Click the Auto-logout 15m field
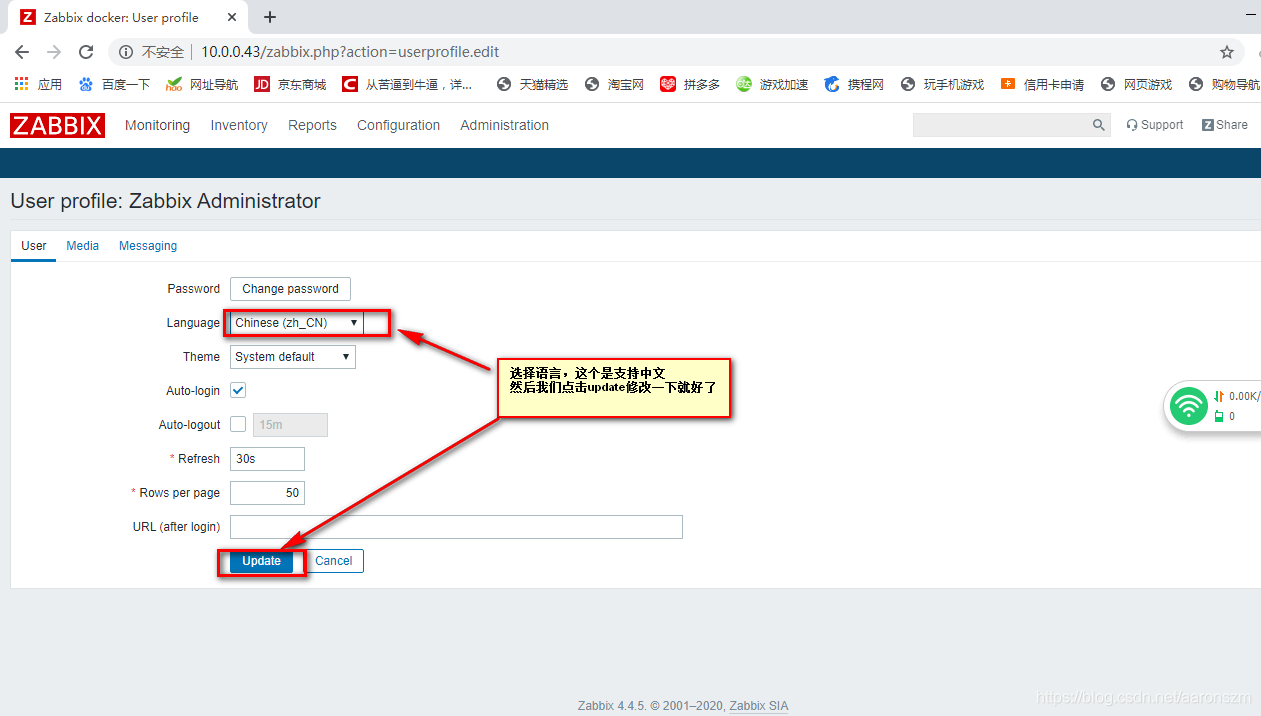The width and height of the screenshot is (1261, 716). point(290,425)
